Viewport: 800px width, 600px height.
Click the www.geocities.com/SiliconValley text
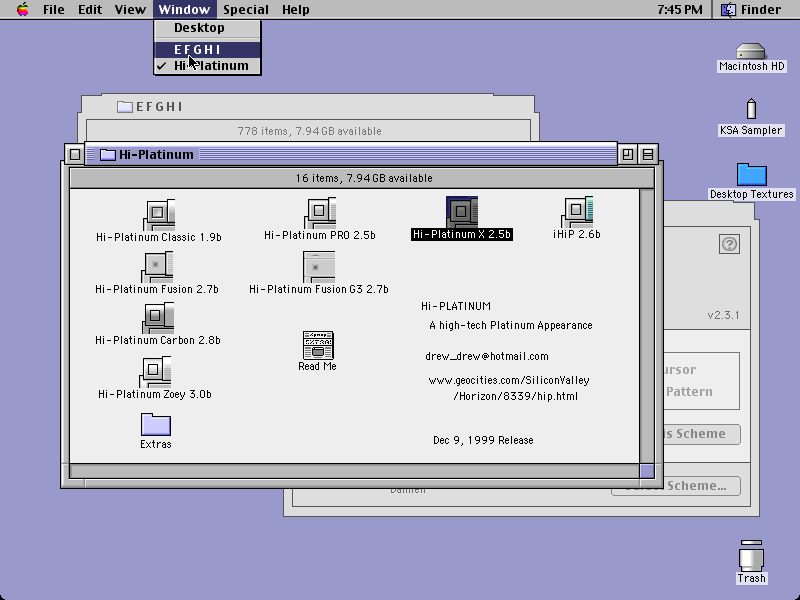[x=509, y=381]
